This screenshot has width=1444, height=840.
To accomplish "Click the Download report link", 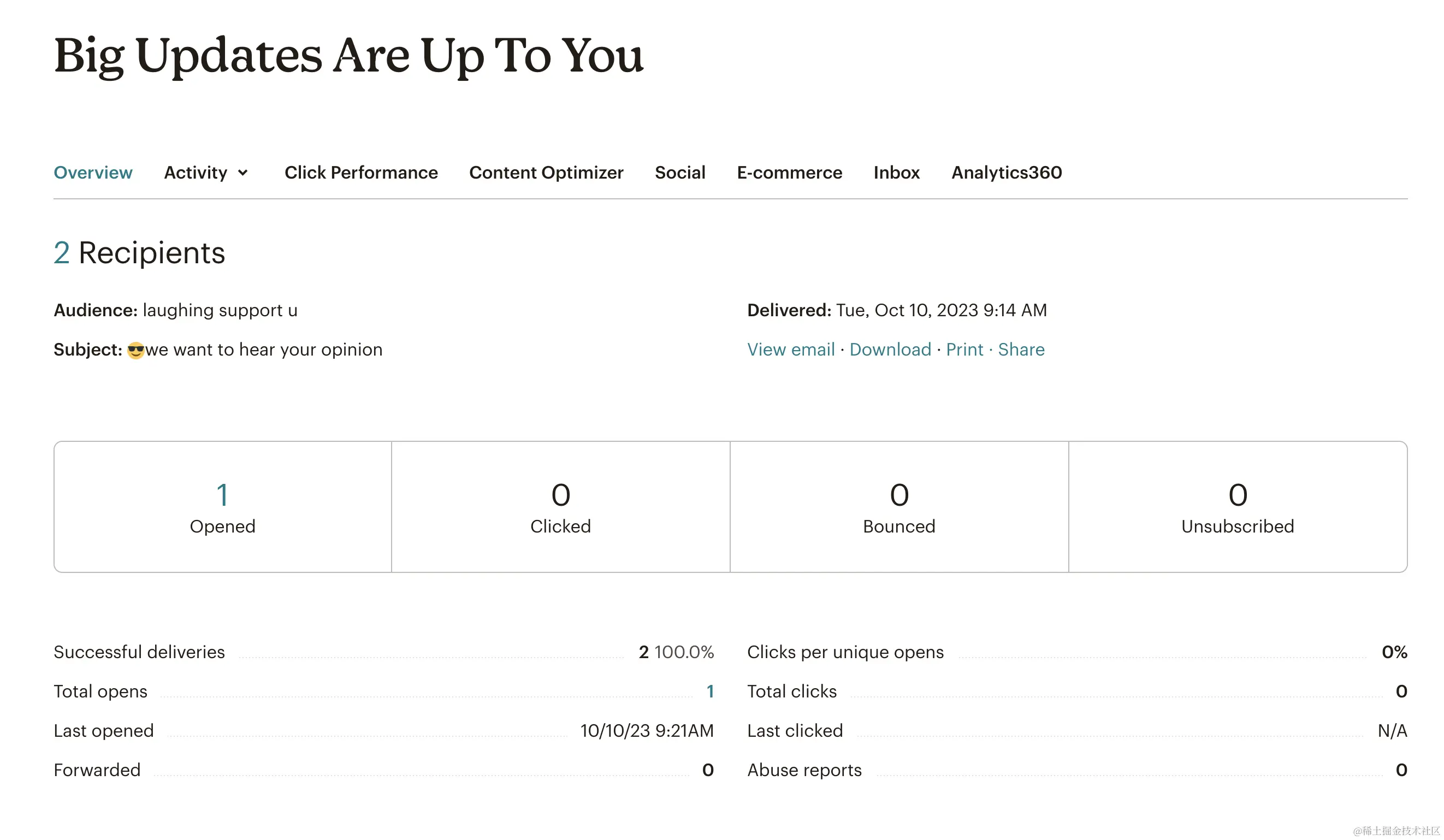I will pyautogui.click(x=890, y=350).
